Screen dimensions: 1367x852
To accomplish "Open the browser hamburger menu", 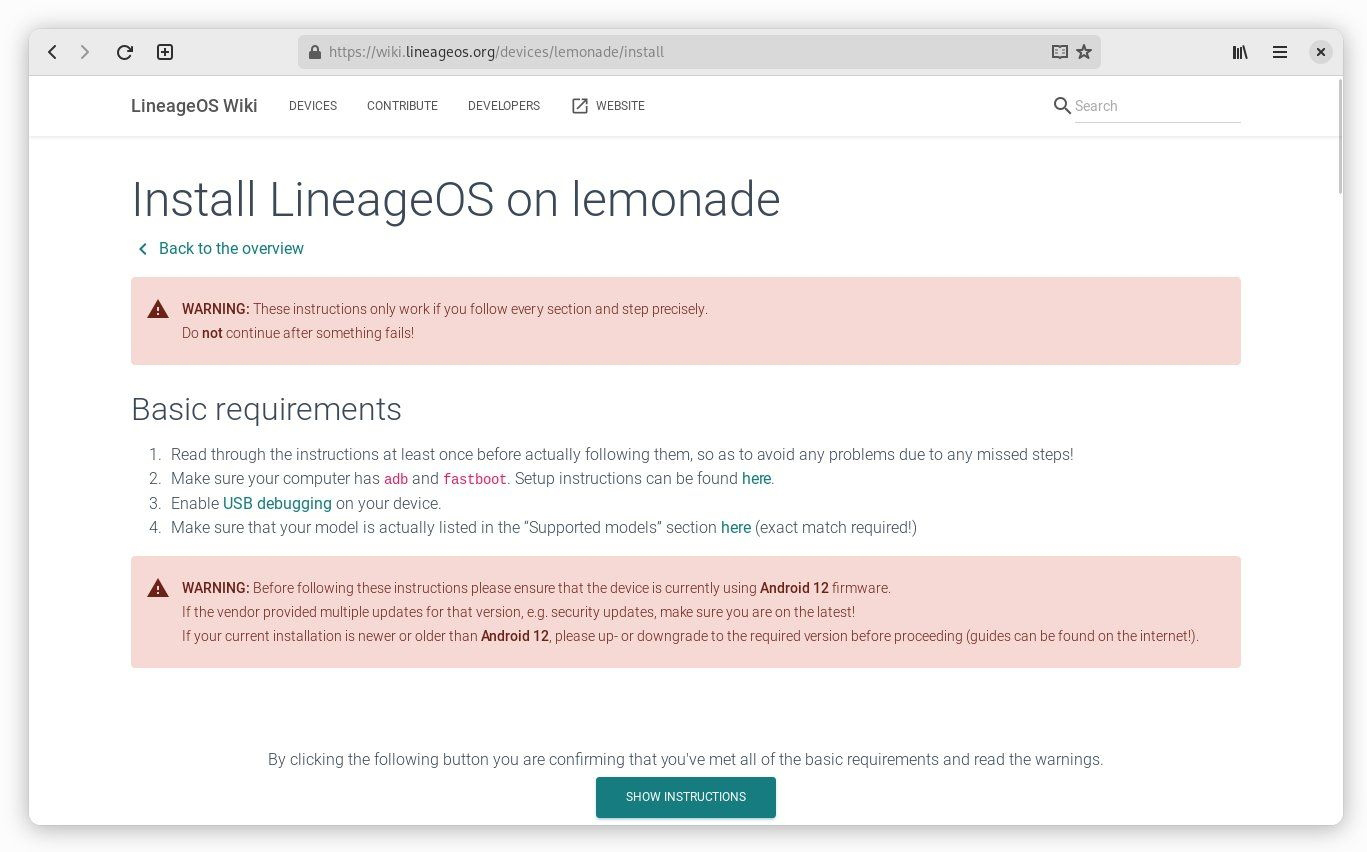I will 1280,52.
